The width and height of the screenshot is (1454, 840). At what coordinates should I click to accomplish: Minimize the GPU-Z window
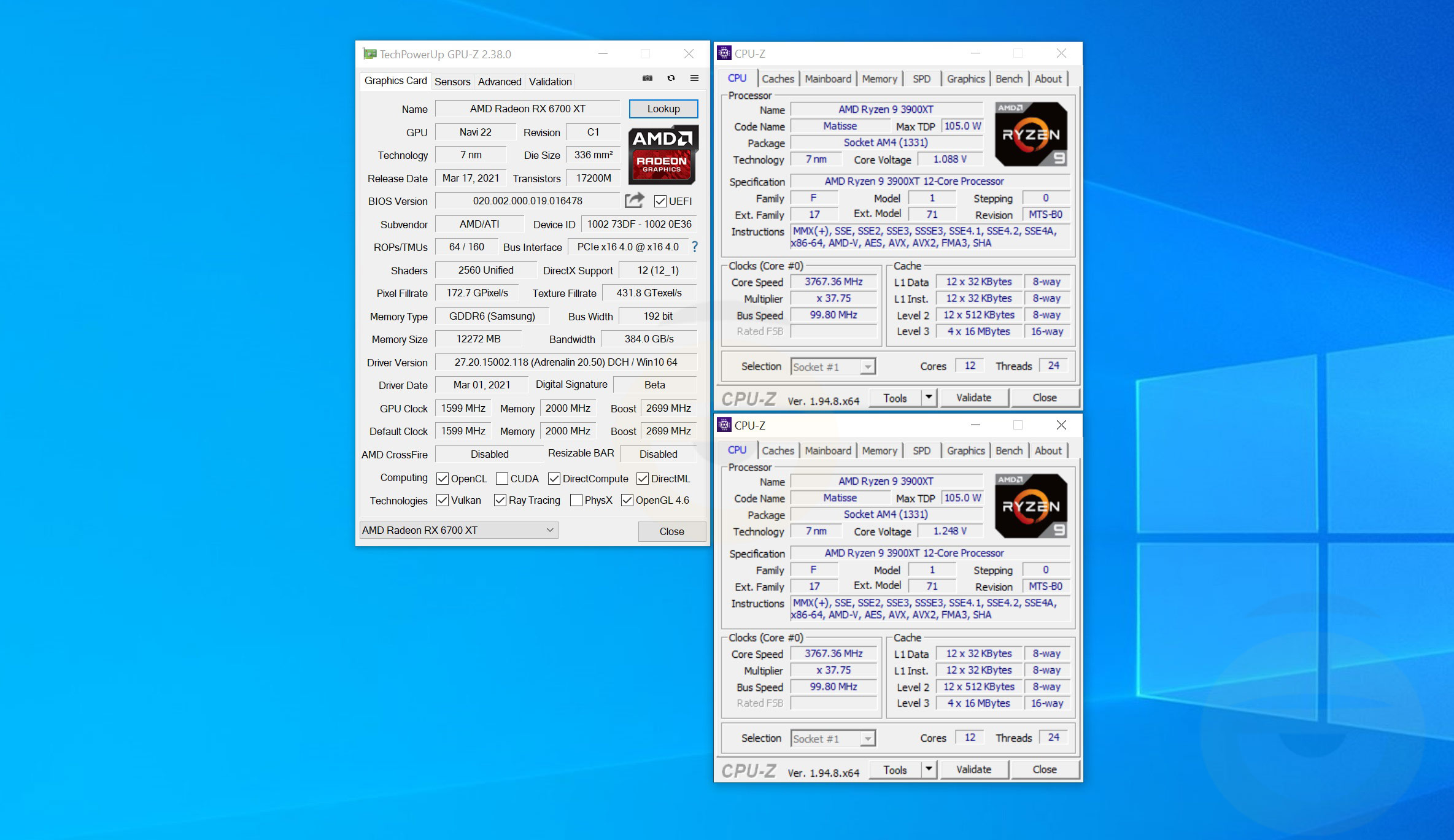pyautogui.click(x=603, y=54)
